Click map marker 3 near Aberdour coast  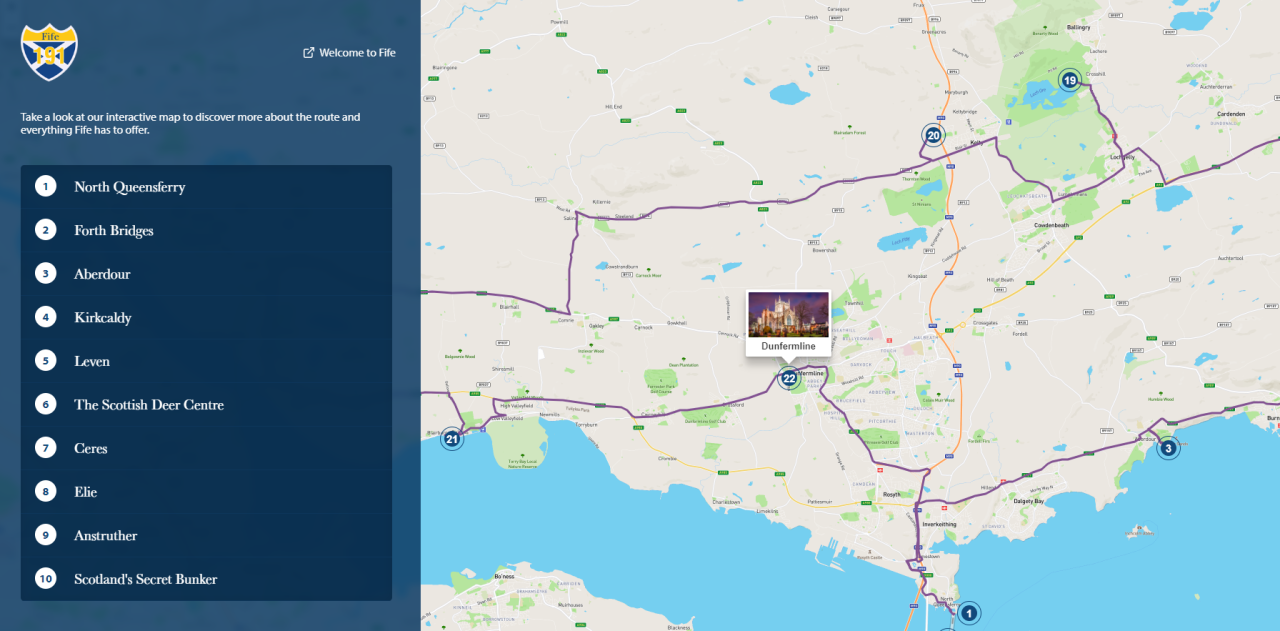click(1167, 448)
